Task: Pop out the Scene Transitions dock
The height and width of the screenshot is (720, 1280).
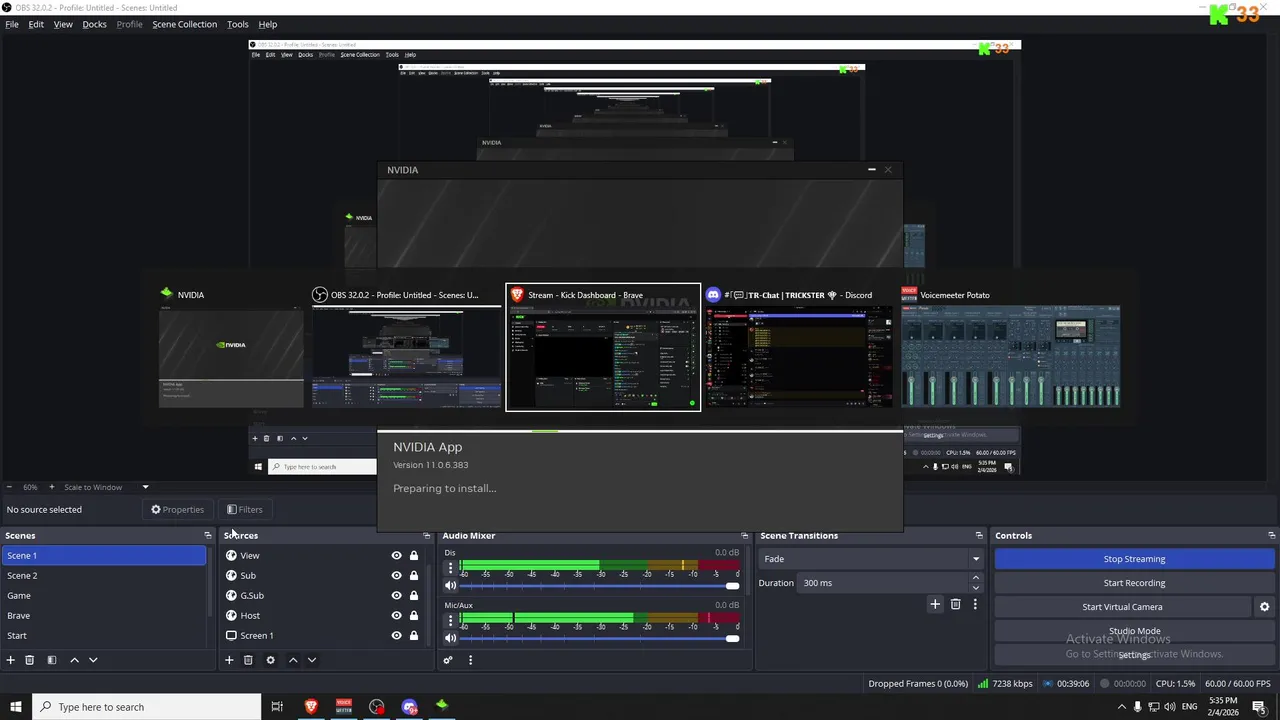Action: point(979,536)
